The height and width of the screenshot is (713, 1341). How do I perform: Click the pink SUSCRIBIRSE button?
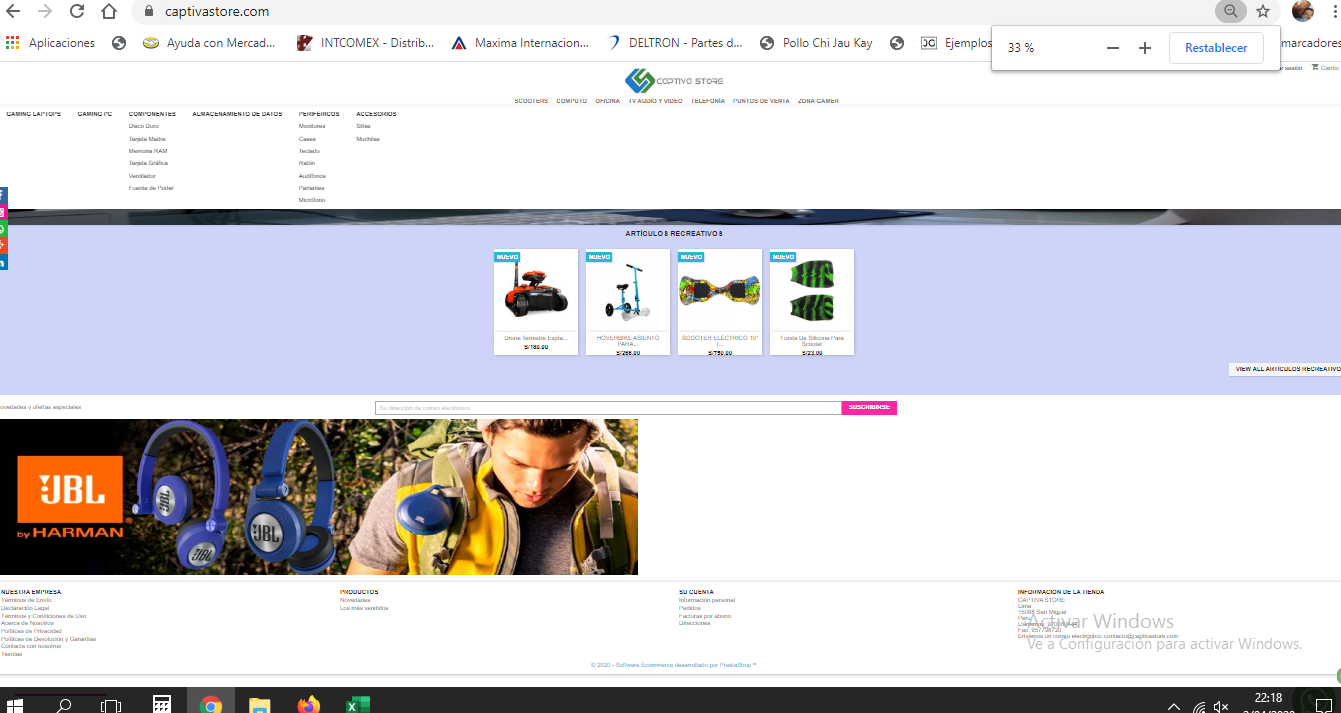click(x=869, y=408)
